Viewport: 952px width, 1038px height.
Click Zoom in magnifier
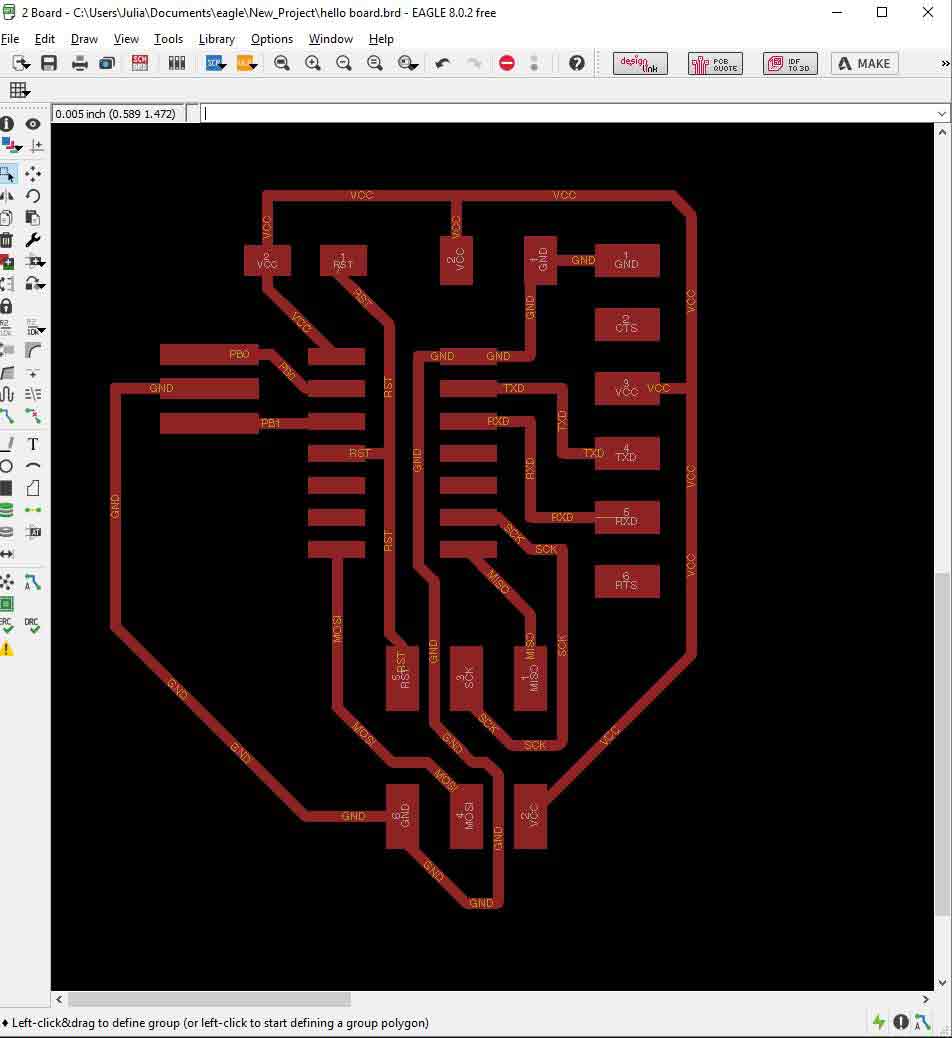[x=312, y=64]
